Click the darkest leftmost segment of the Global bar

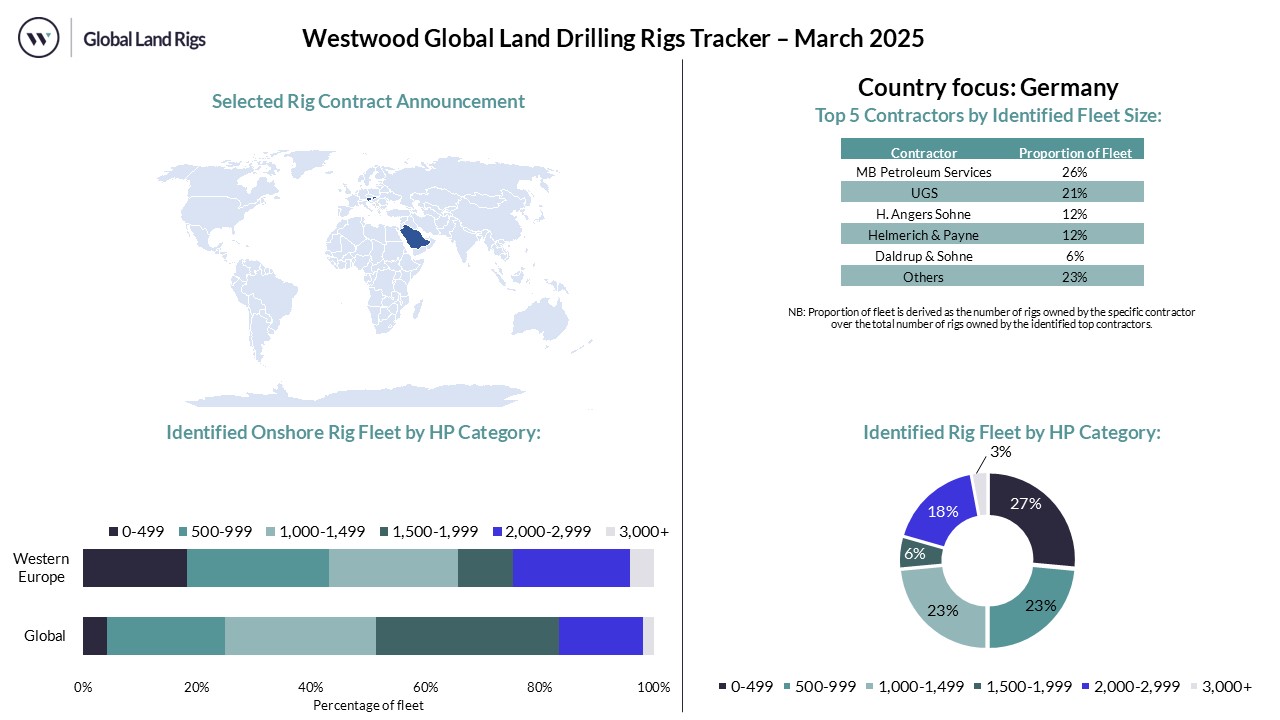[95, 636]
